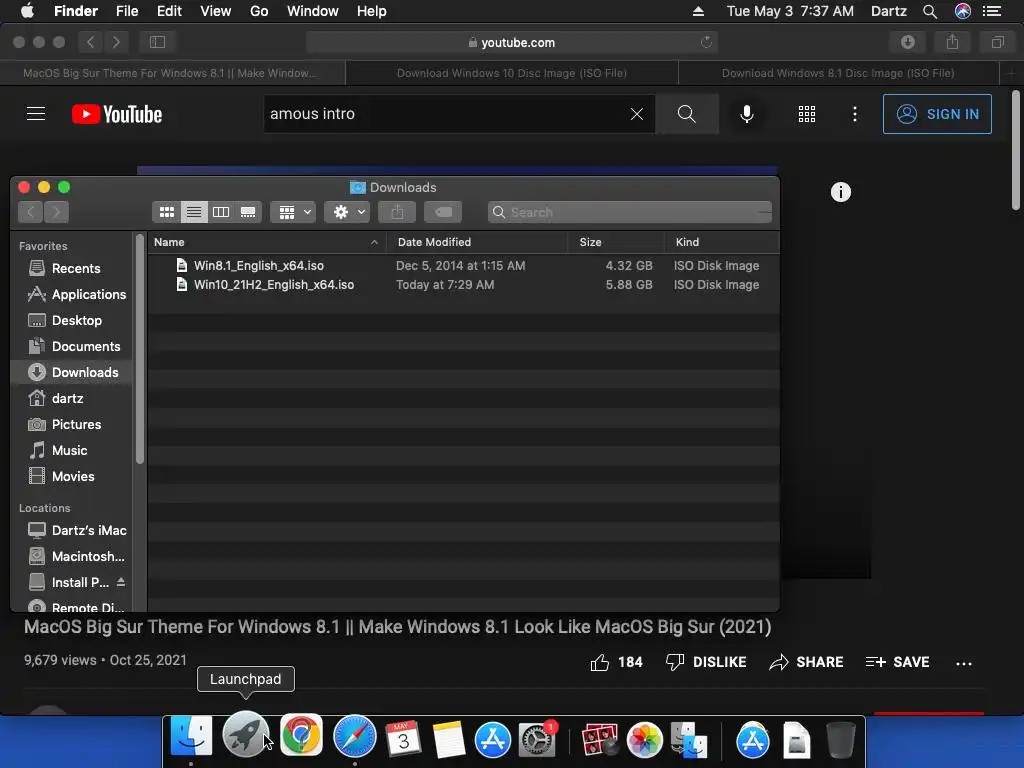Screen dimensions: 1024x768
Task: Eject the Install P... volume
Action: (x=121, y=582)
